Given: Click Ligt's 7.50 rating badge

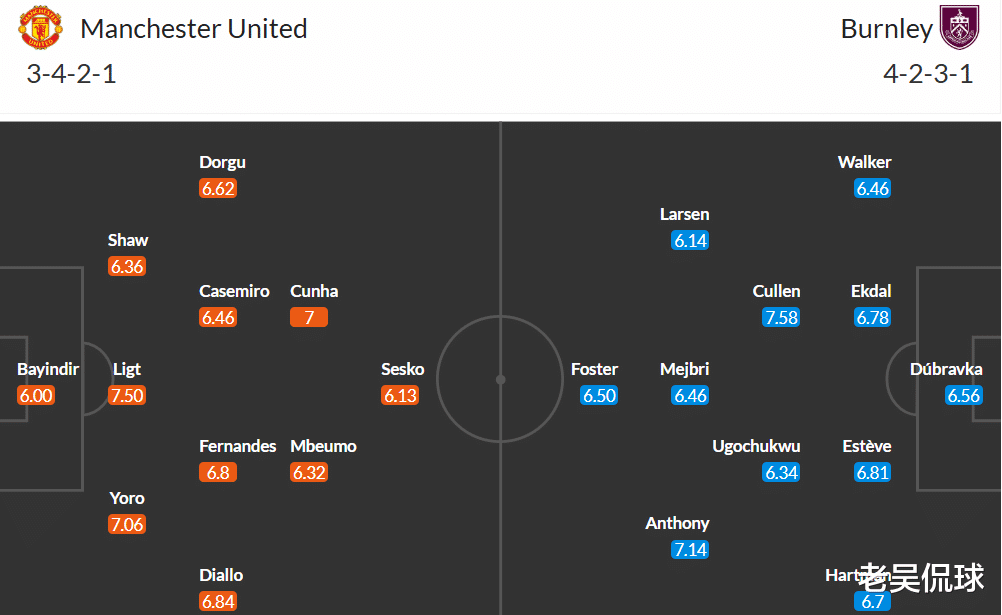Looking at the screenshot, I should pyautogui.click(x=127, y=396).
